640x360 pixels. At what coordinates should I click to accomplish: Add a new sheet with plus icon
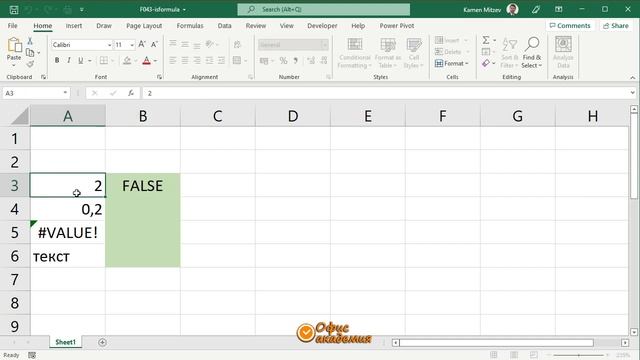click(102, 342)
